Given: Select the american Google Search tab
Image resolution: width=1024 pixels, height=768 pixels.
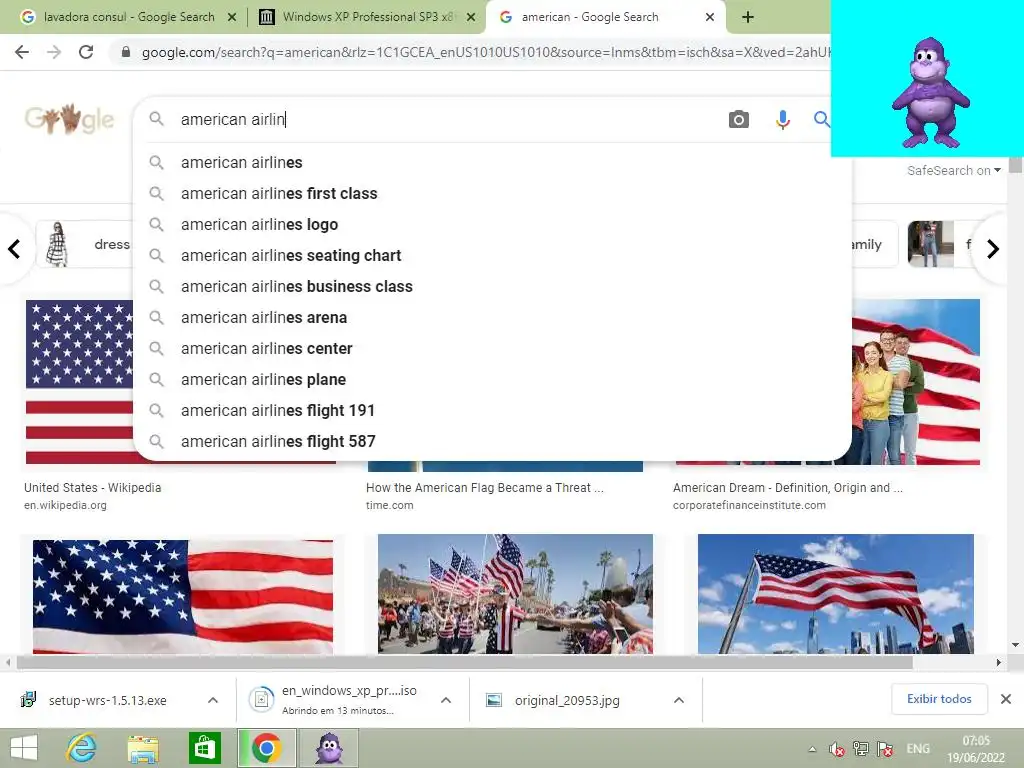Looking at the screenshot, I should [604, 17].
